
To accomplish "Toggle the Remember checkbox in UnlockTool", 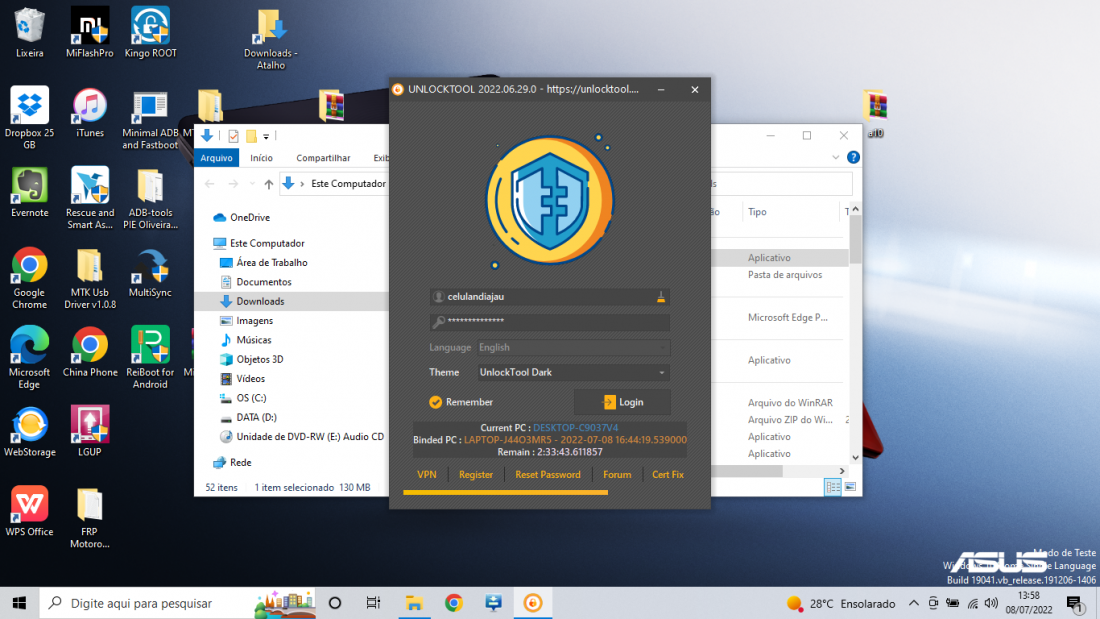I will [x=435, y=402].
